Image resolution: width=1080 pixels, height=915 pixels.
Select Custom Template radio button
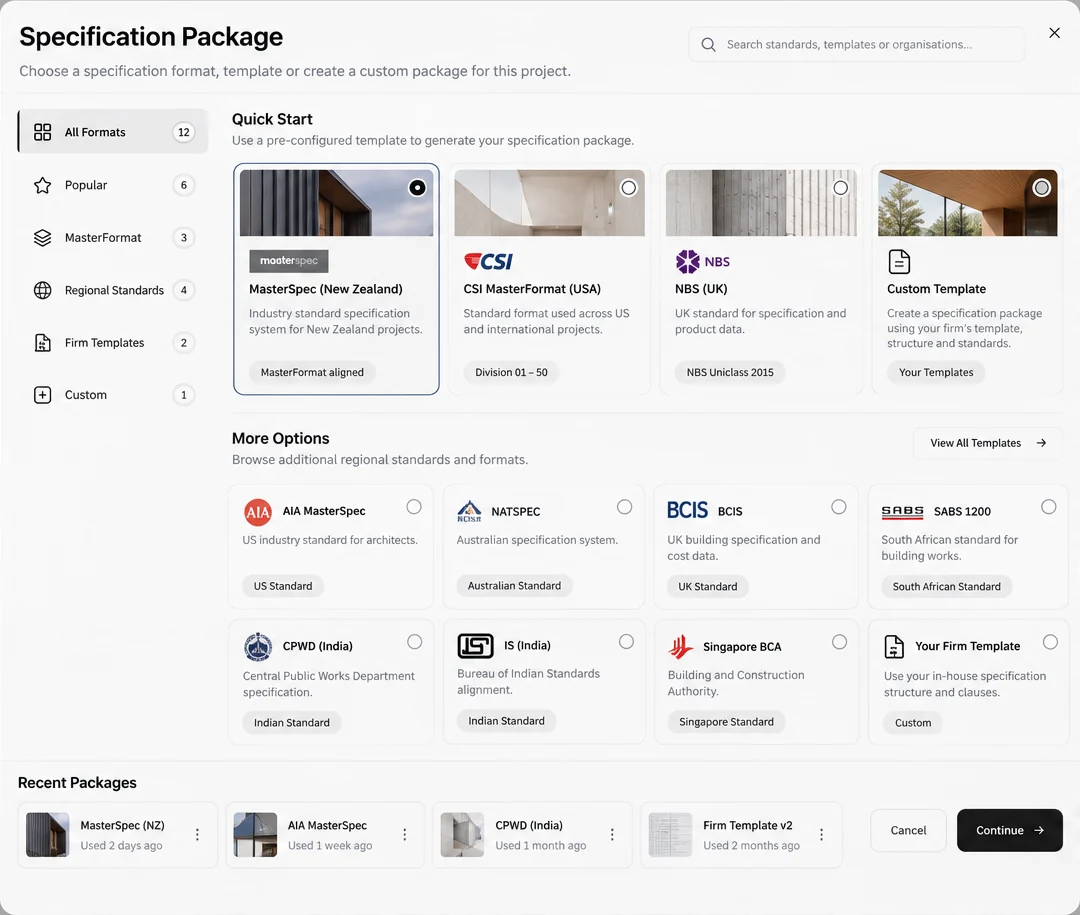1041,187
